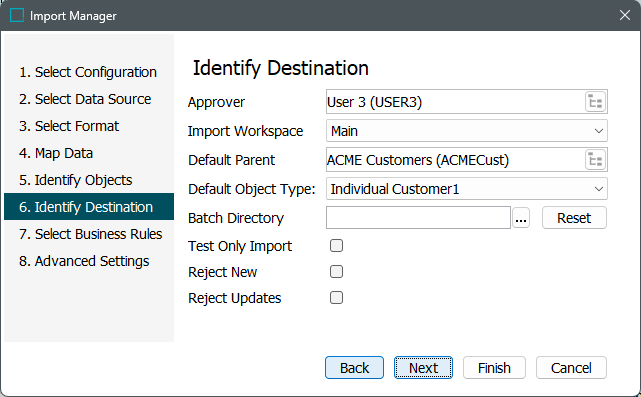Cancel the import wizard
The image size is (641, 397).
[571, 368]
